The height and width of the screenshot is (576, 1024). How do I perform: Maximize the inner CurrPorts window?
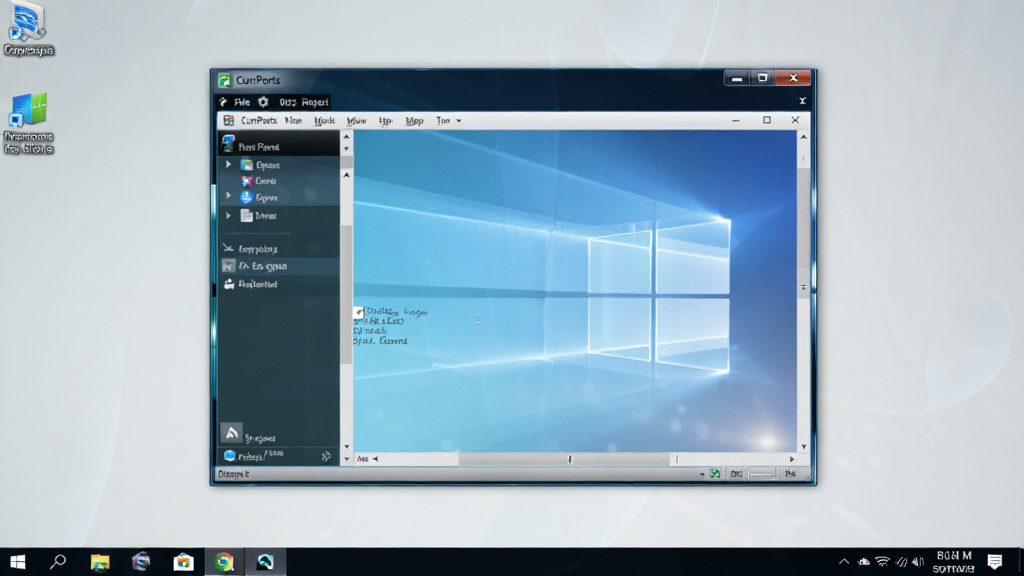767,120
